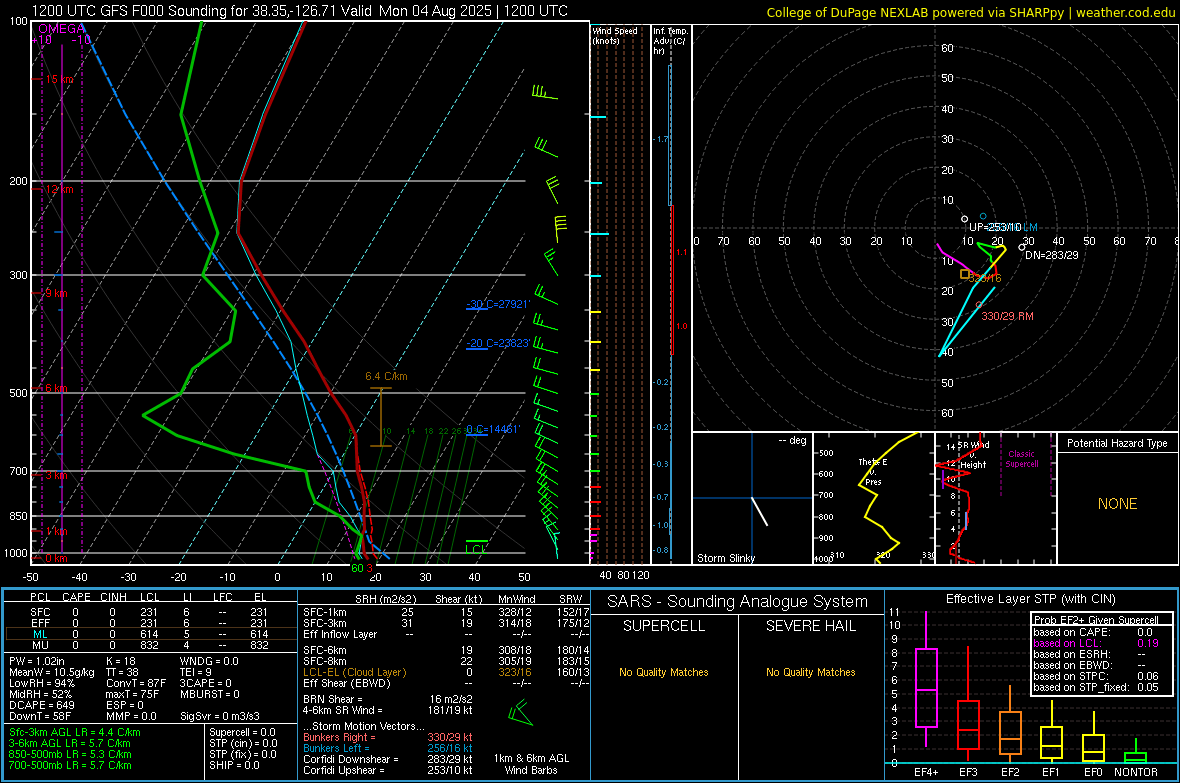
Task: Click the 850-500mb LR = 5.3 C/km line
Action: point(70,754)
